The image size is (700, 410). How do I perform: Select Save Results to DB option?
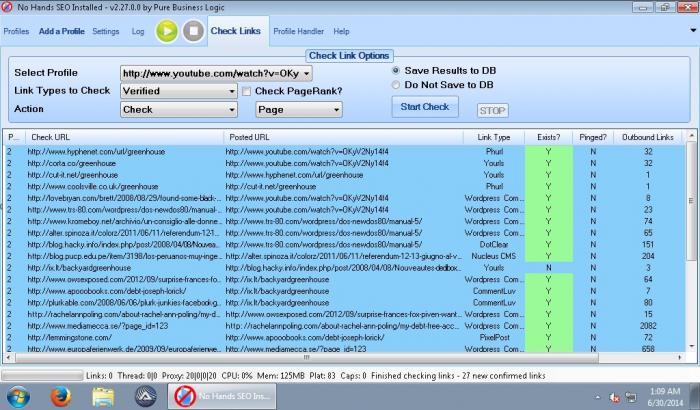[396, 71]
